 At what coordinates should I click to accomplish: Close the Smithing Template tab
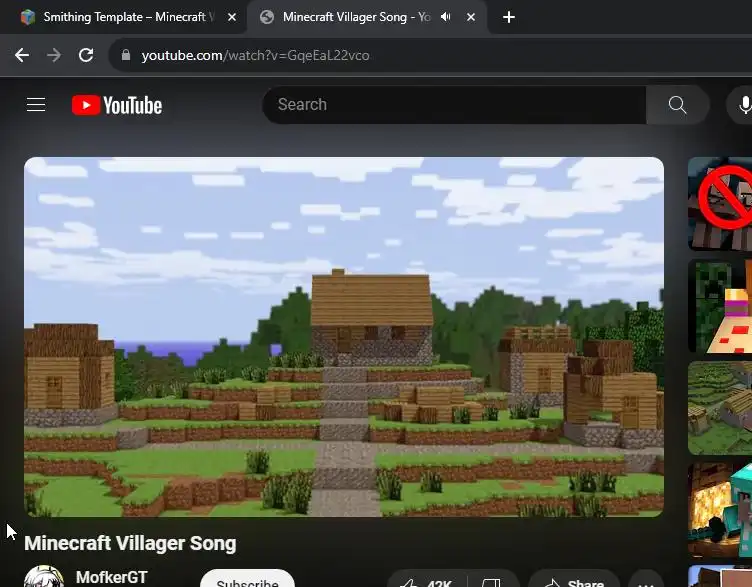click(232, 17)
